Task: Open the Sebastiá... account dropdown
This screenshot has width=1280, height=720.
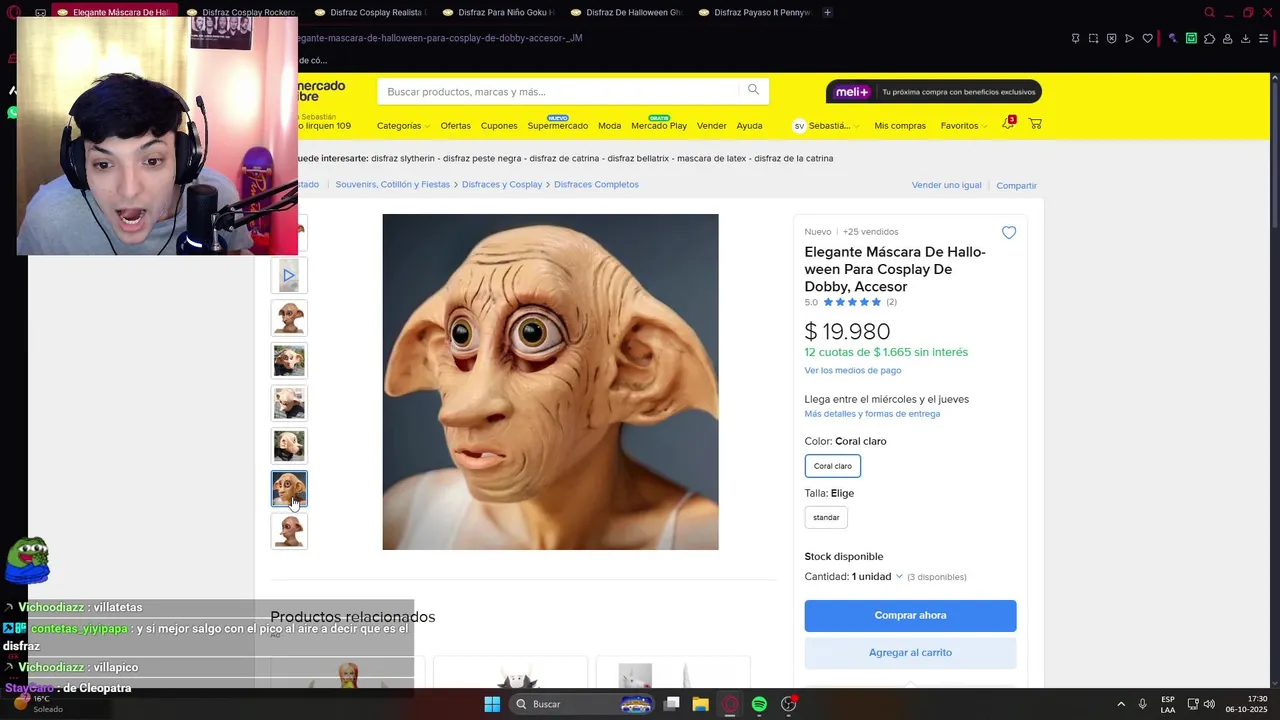Action: pyautogui.click(x=826, y=126)
